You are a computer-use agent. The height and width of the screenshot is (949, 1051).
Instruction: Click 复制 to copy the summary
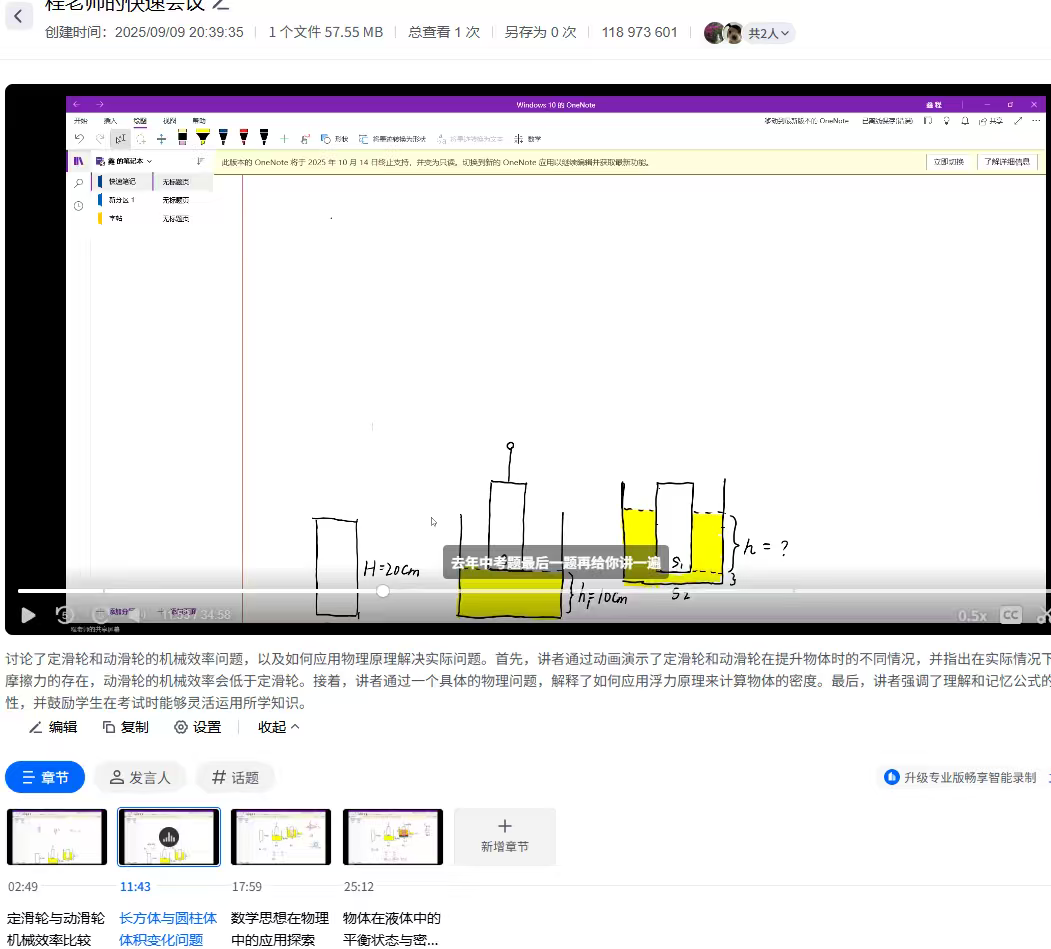[x=125, y=727]
